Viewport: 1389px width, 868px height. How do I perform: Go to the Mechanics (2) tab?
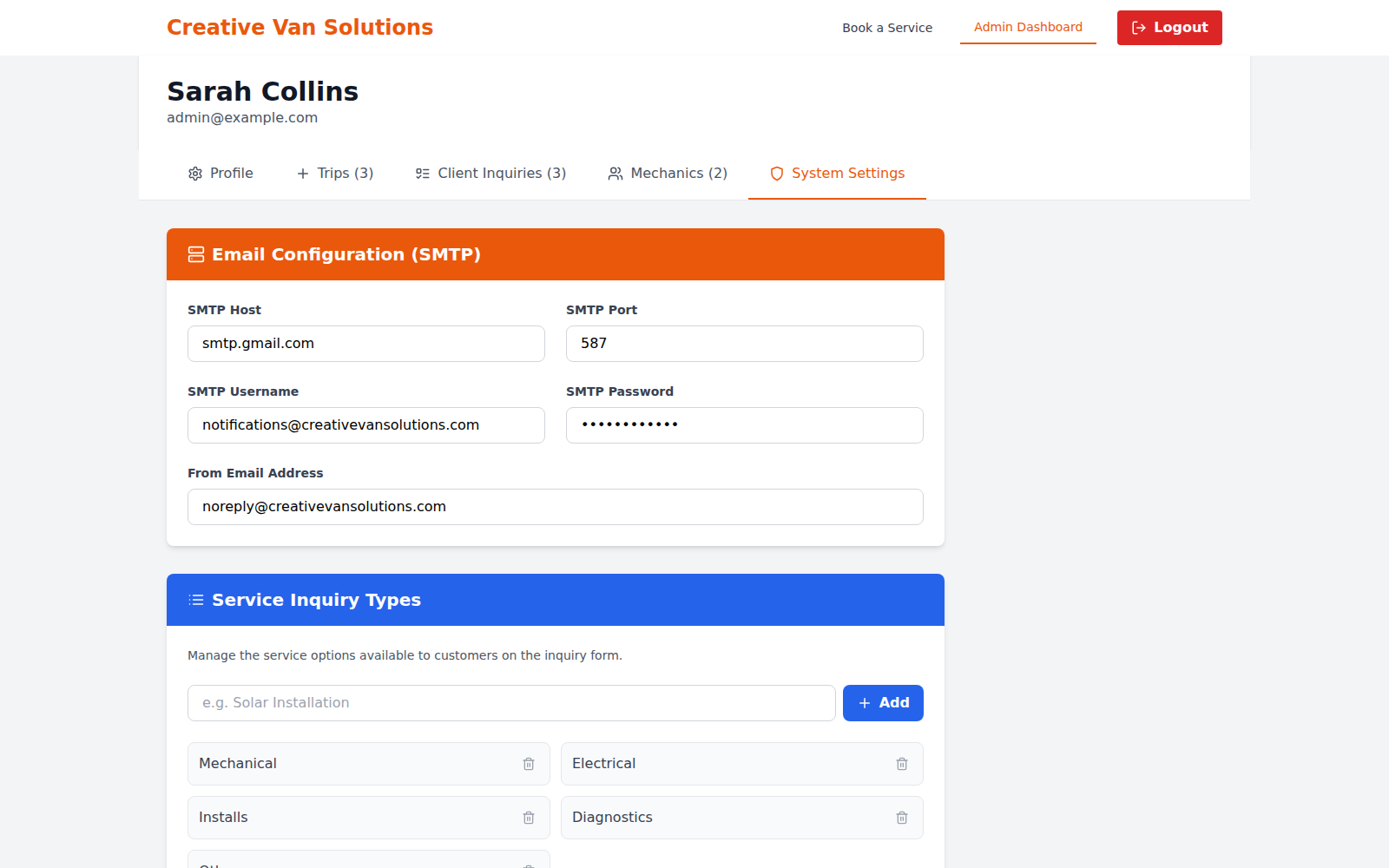(668, 174)
